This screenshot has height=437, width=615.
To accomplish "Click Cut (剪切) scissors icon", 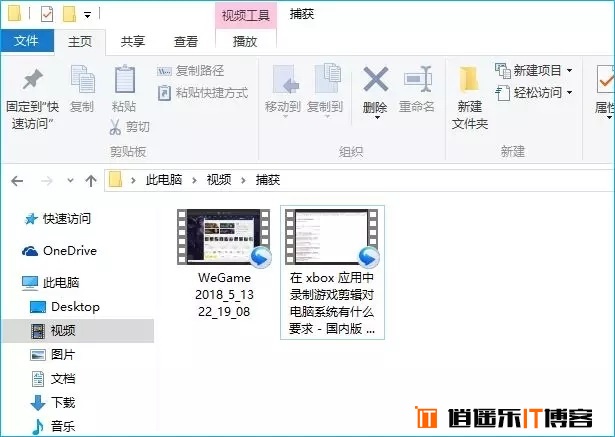I will coord(115,127).
